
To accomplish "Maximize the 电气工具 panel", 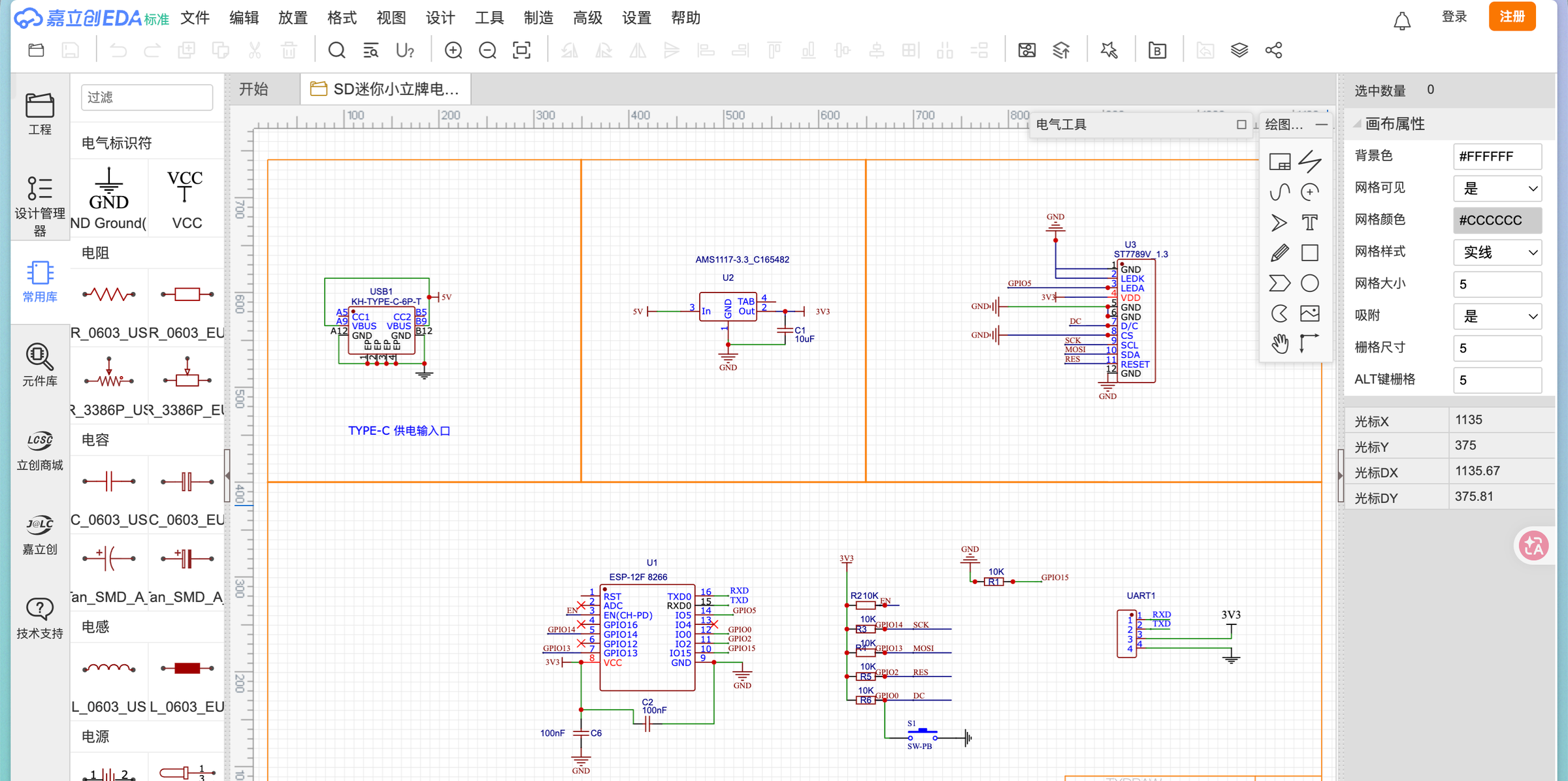I will point(1241,124).
